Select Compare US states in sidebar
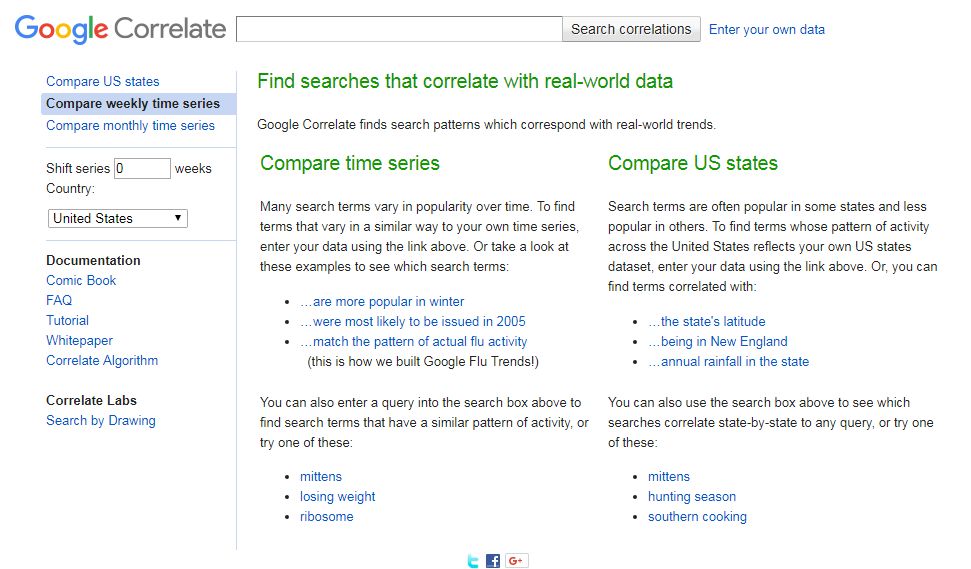Image resolution: width=971 pixels, height=569 pixels. pyautogui.click(x=103, y=81)
